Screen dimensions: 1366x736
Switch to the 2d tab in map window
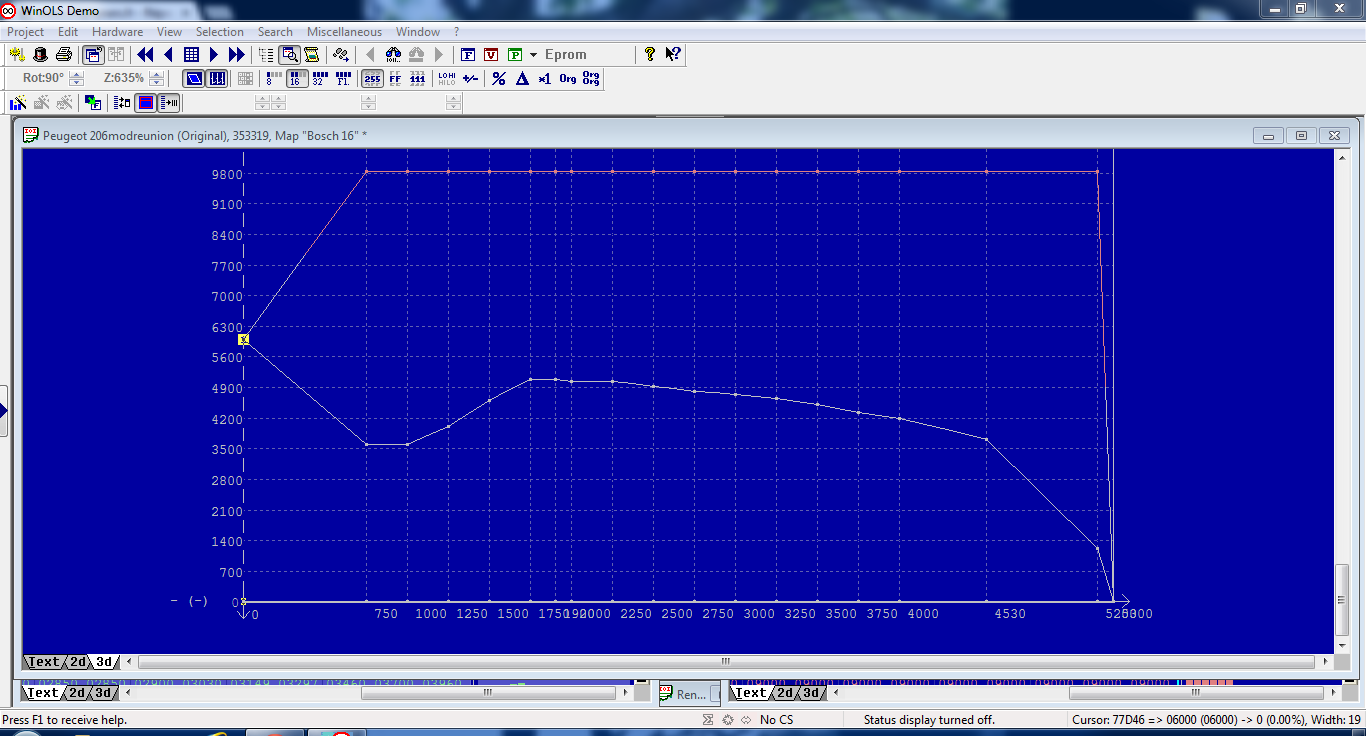(x=77, y=662)
